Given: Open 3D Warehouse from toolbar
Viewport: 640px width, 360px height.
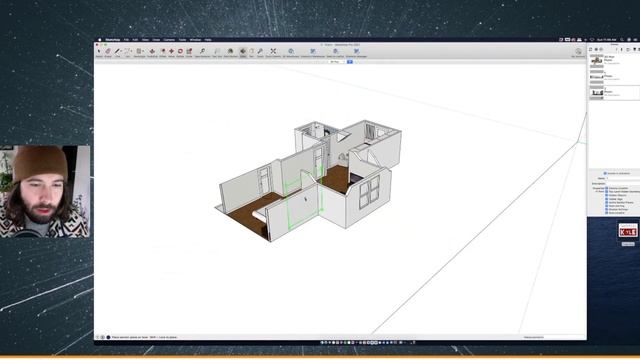Looking at the screenshot, I should coord(291,51).
